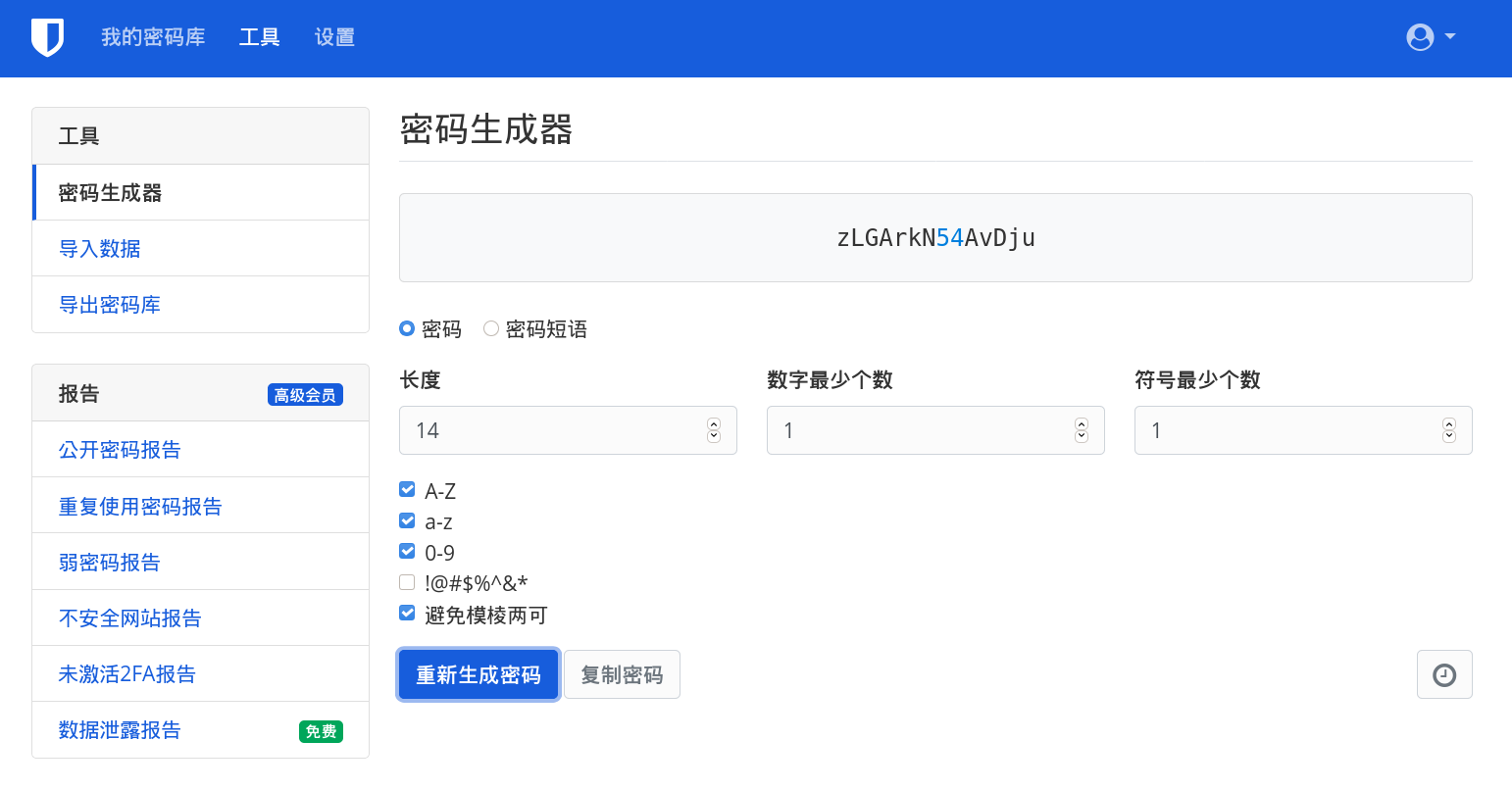Open the user account avatar menu

click(1430, 37)
